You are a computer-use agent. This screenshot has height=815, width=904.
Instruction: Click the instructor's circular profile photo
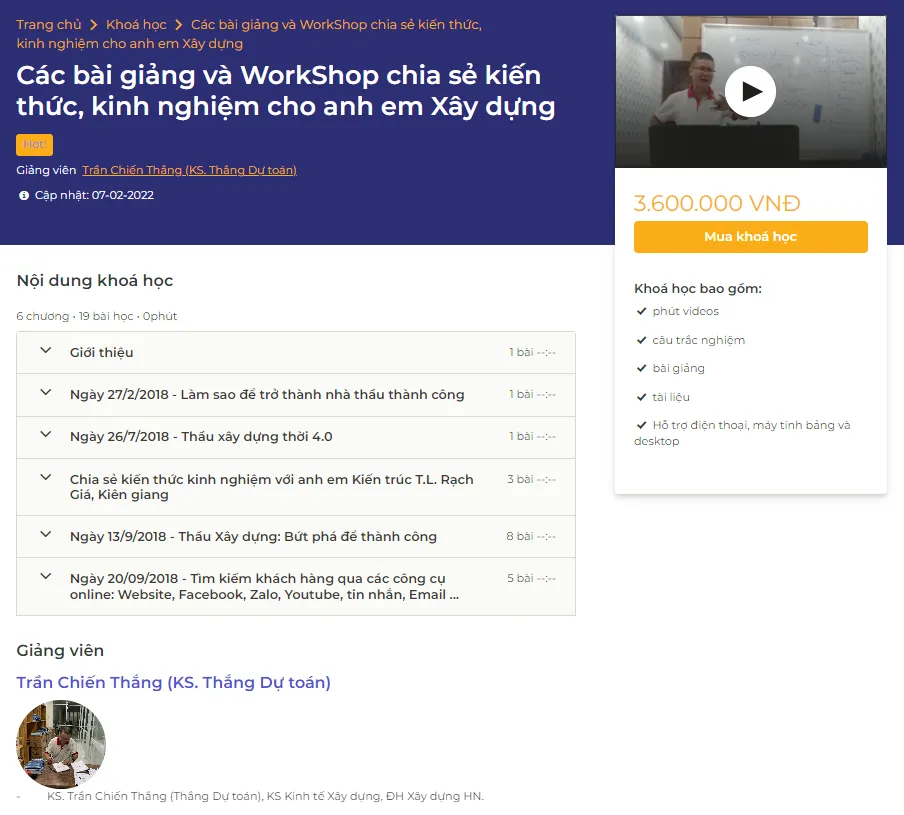tap(61, 745)
